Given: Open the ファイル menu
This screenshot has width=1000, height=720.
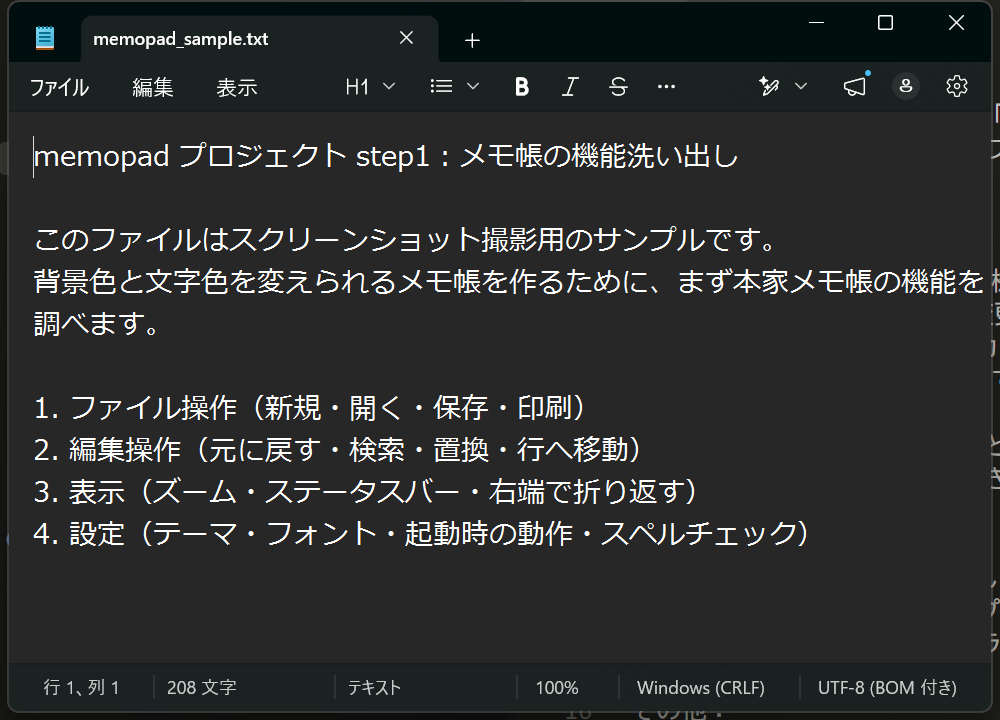Looking at the screenshot, I should (x=59, y=87).
